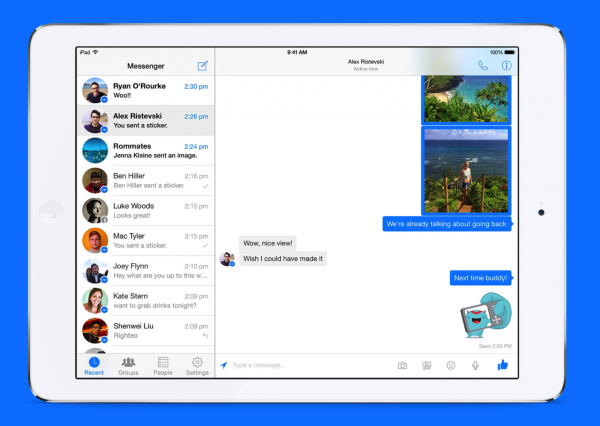Tap the compose new message icon
Viewport: 600px width, 426px height.
tap(202, 66)
